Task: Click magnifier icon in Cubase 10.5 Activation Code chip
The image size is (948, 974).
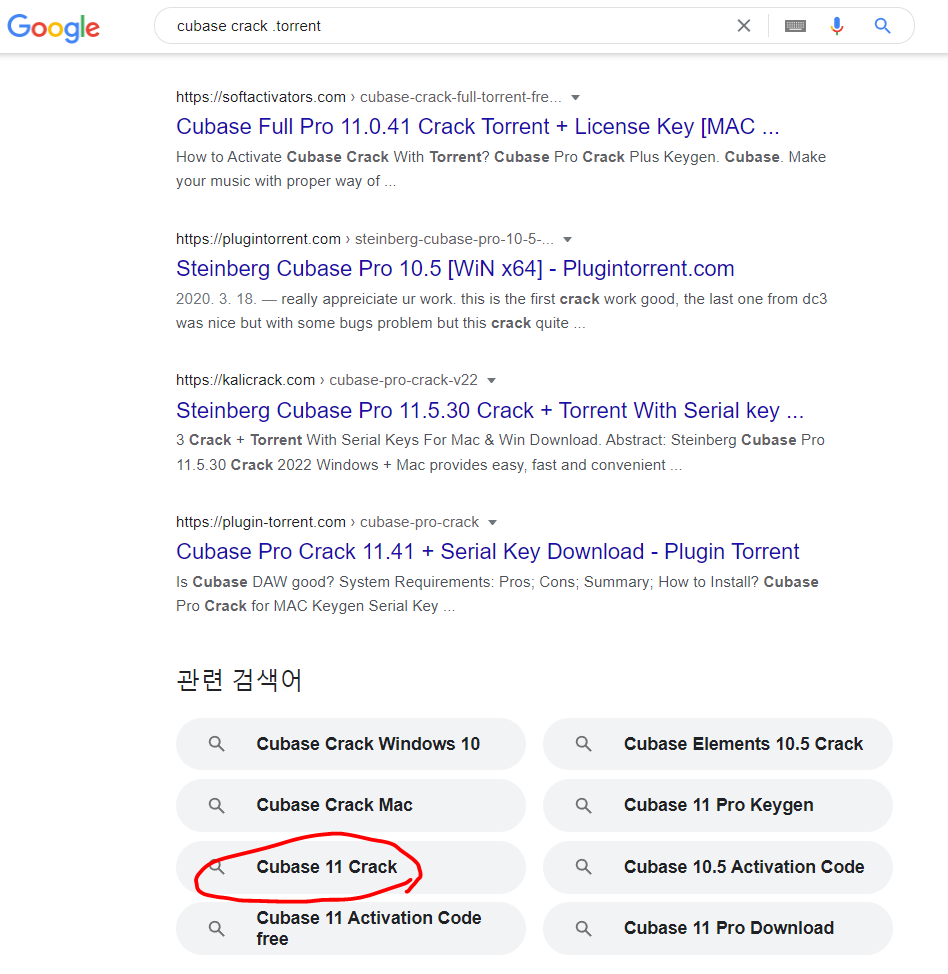Action: (x=583, y=867)
